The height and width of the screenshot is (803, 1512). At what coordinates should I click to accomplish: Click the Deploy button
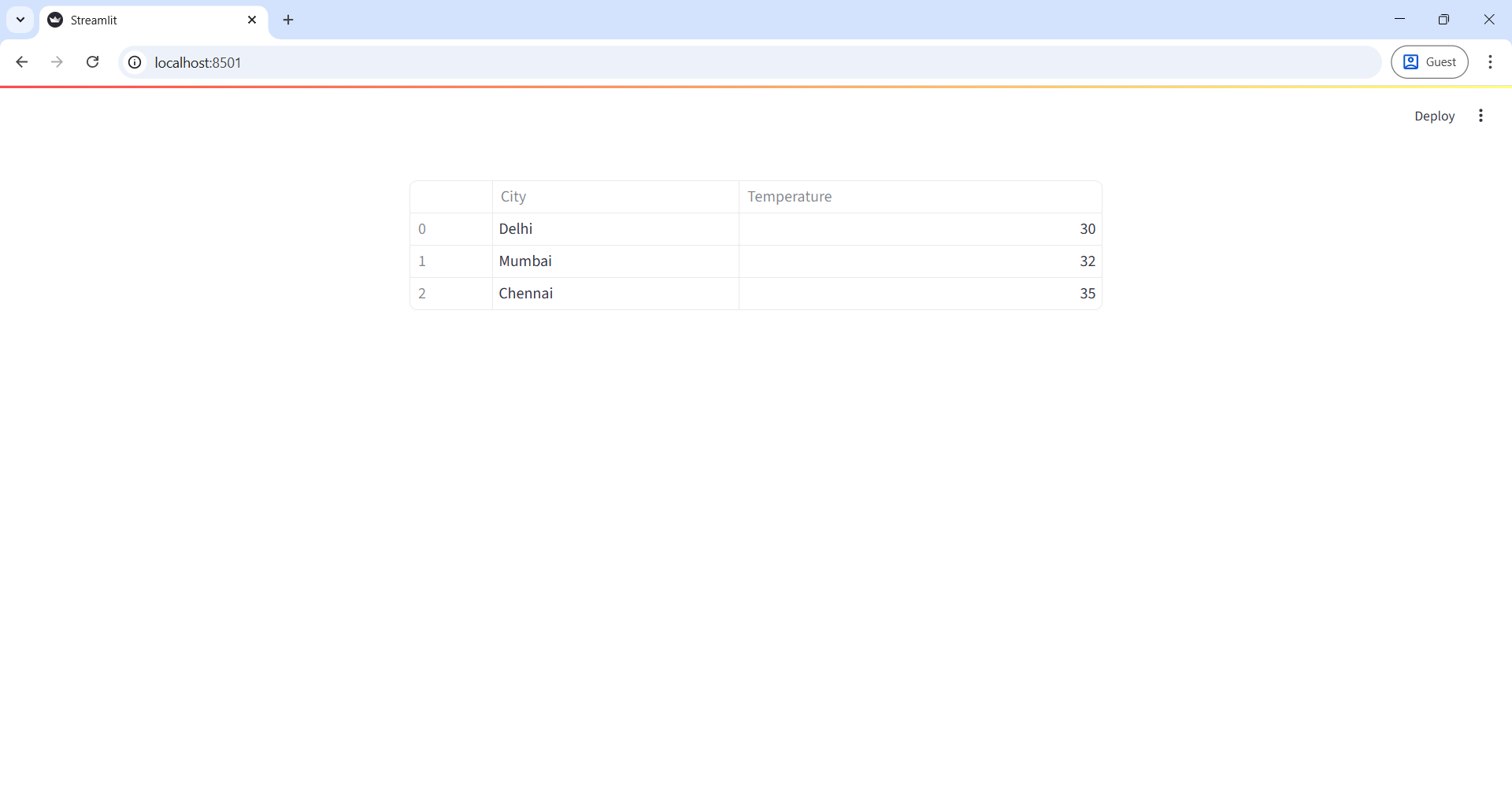click(1434, 116)
